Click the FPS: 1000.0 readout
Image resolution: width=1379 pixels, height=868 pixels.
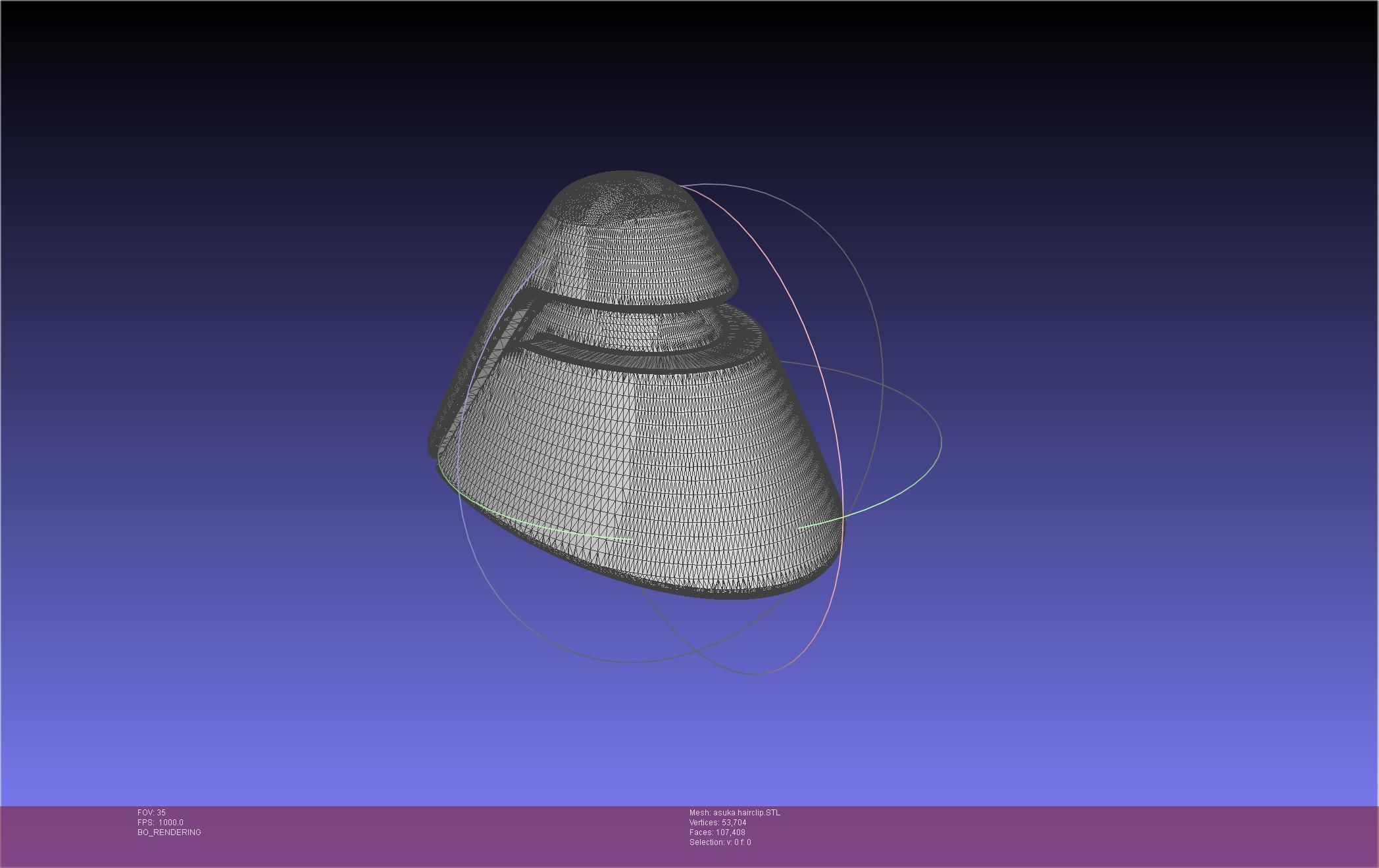[160, 823]
